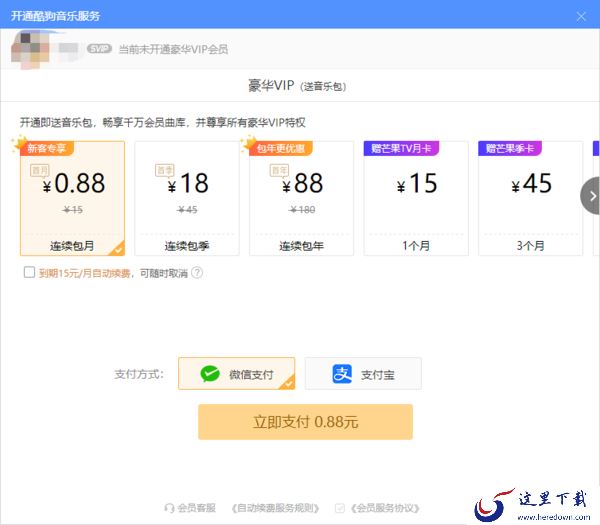Viewport: 600px width, 525px height.
Task: Click the 新客专享 badge
Action: point(46,148)
